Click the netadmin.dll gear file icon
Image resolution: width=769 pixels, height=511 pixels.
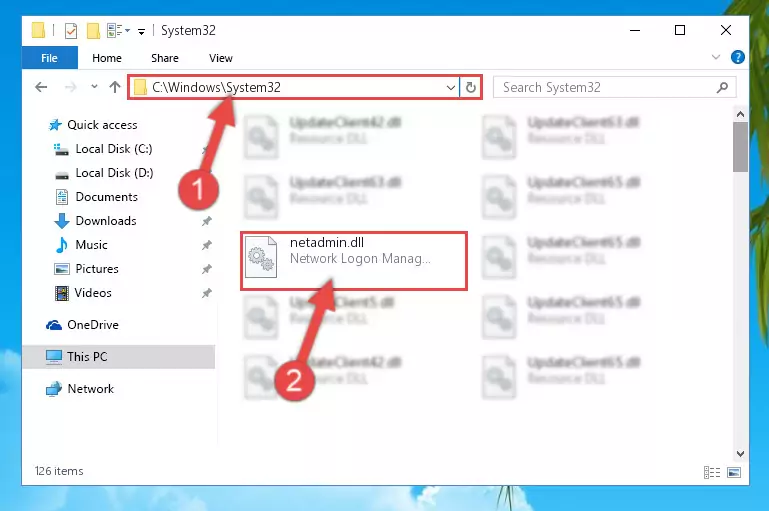coord(261,257)
